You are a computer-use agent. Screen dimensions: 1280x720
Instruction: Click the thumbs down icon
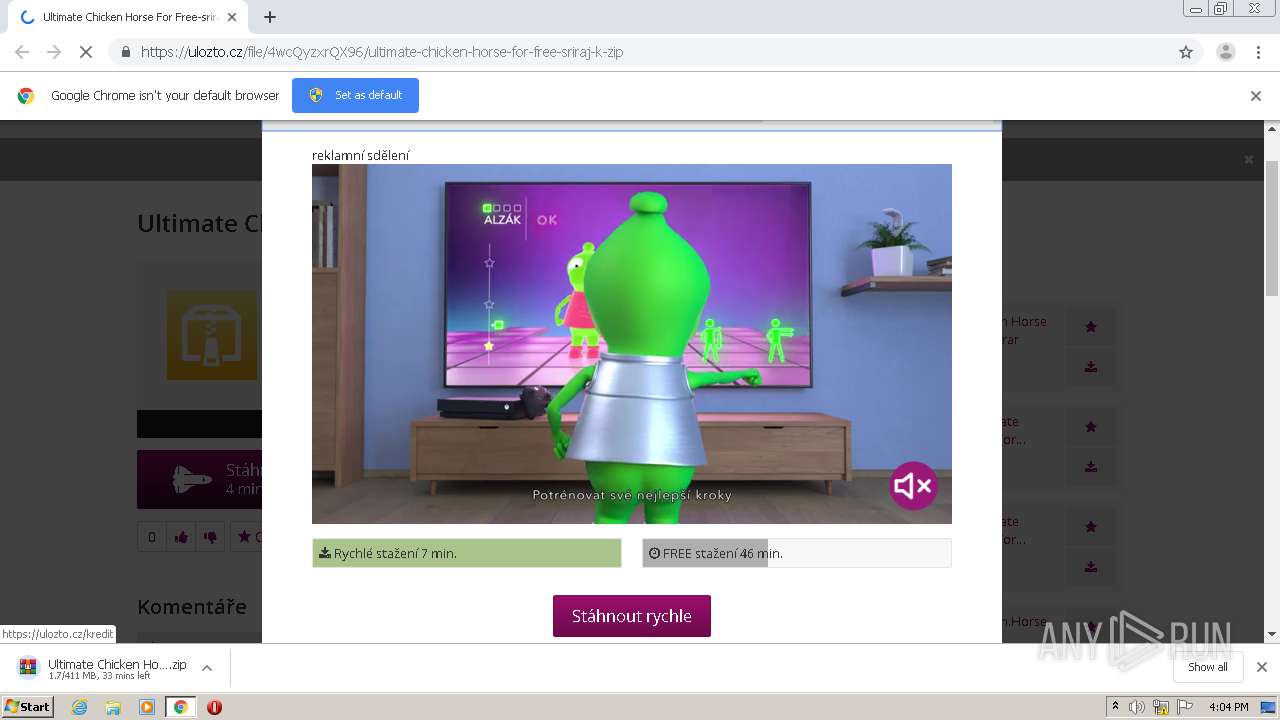[x=210, y=537]
